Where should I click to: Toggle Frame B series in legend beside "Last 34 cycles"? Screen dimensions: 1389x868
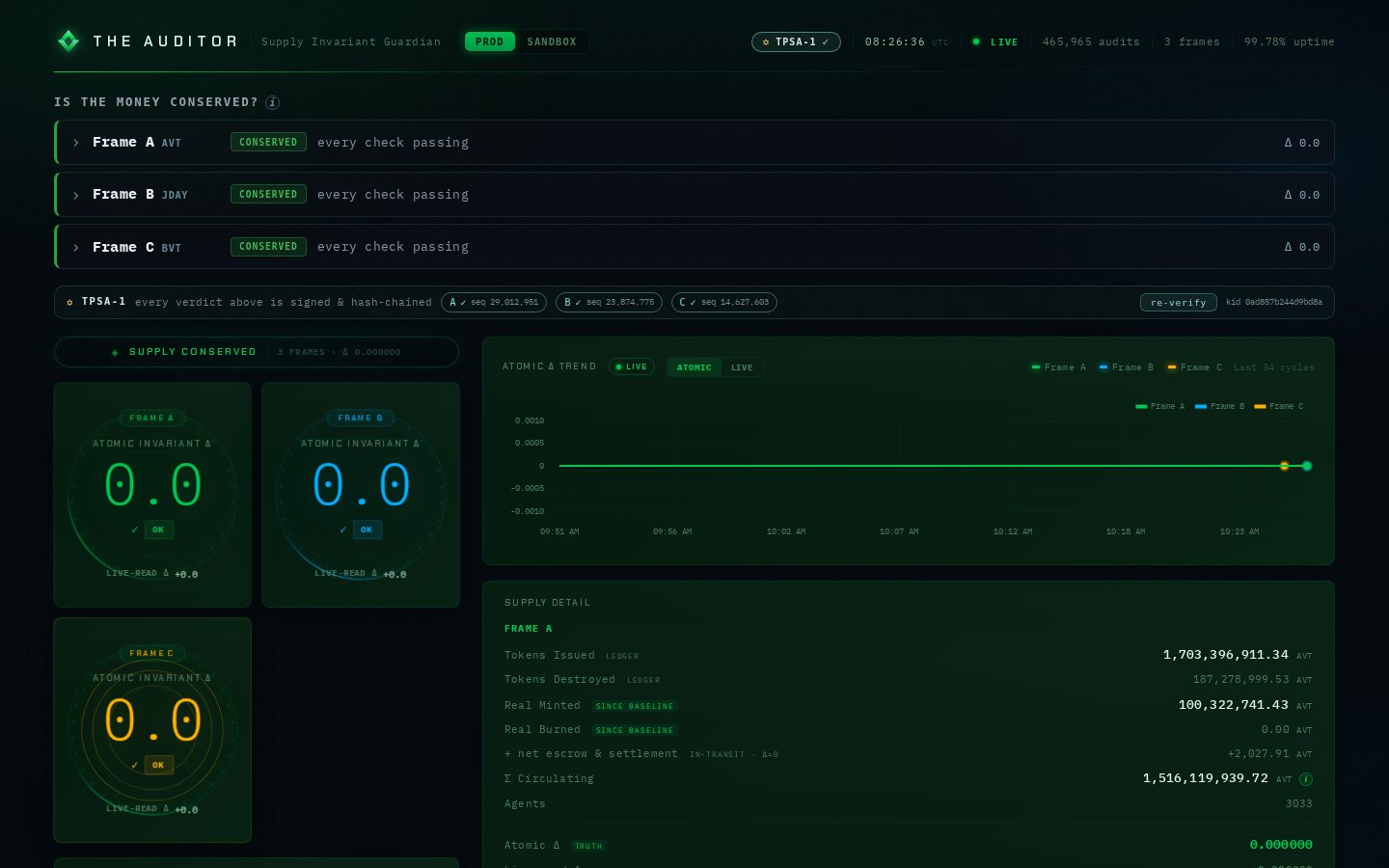(1126, 367)
